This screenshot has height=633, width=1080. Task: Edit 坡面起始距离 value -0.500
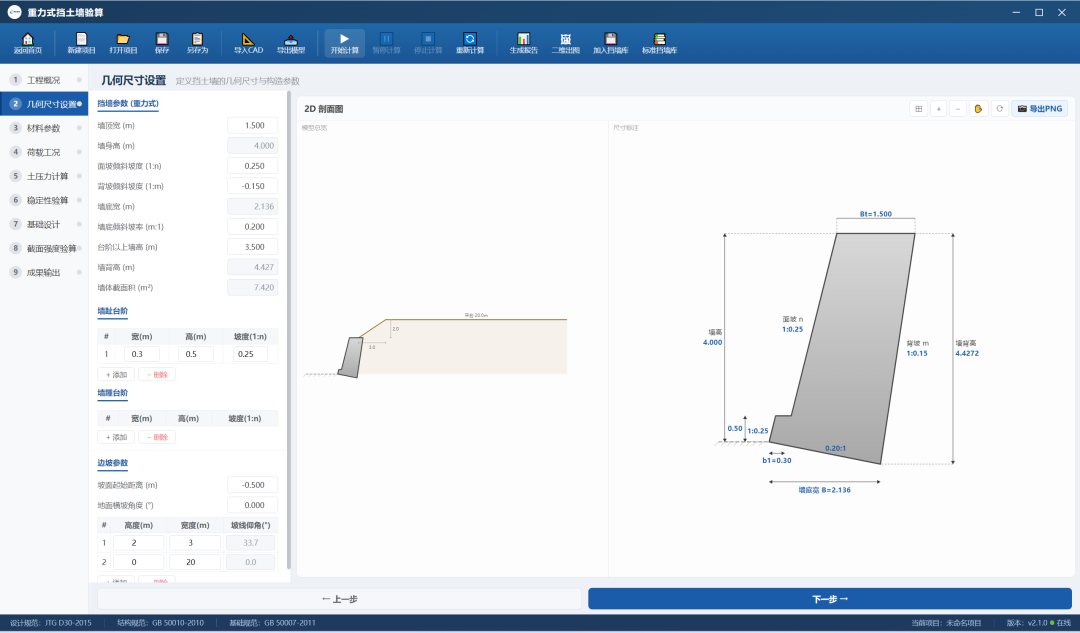click(253, 485)
